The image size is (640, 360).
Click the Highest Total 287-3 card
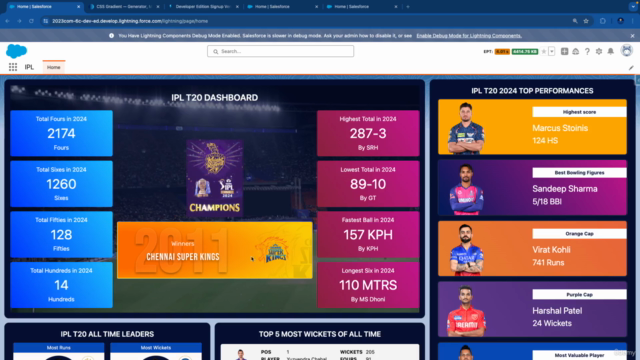coord(368,133)
